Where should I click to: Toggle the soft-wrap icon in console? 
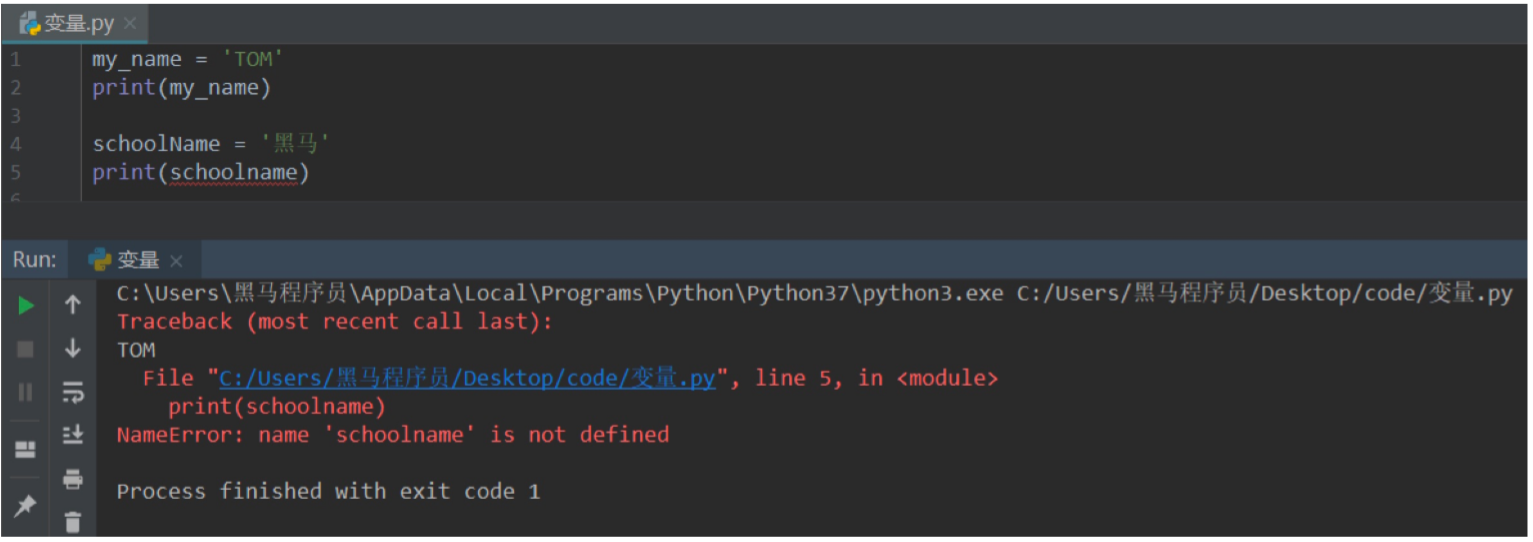point(73,392)
